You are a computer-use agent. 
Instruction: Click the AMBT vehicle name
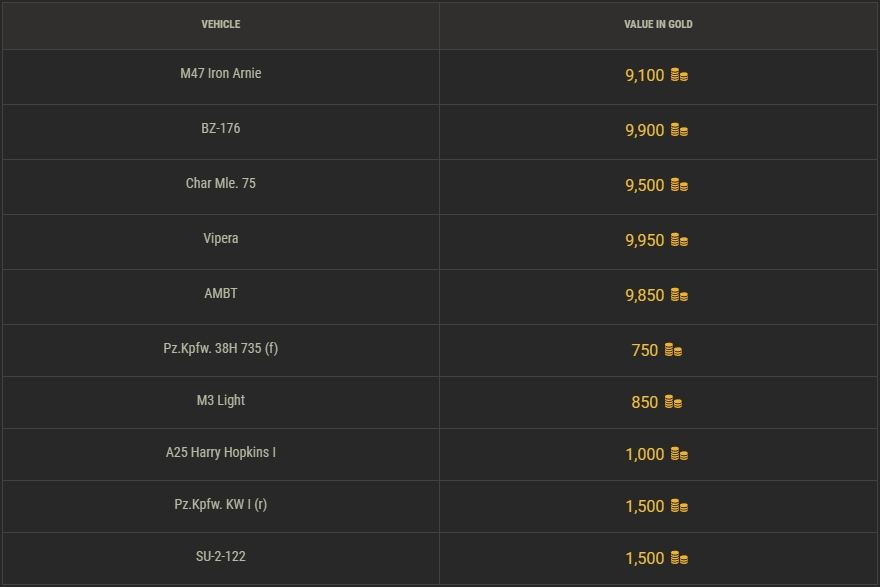click(x=220, y=294)
